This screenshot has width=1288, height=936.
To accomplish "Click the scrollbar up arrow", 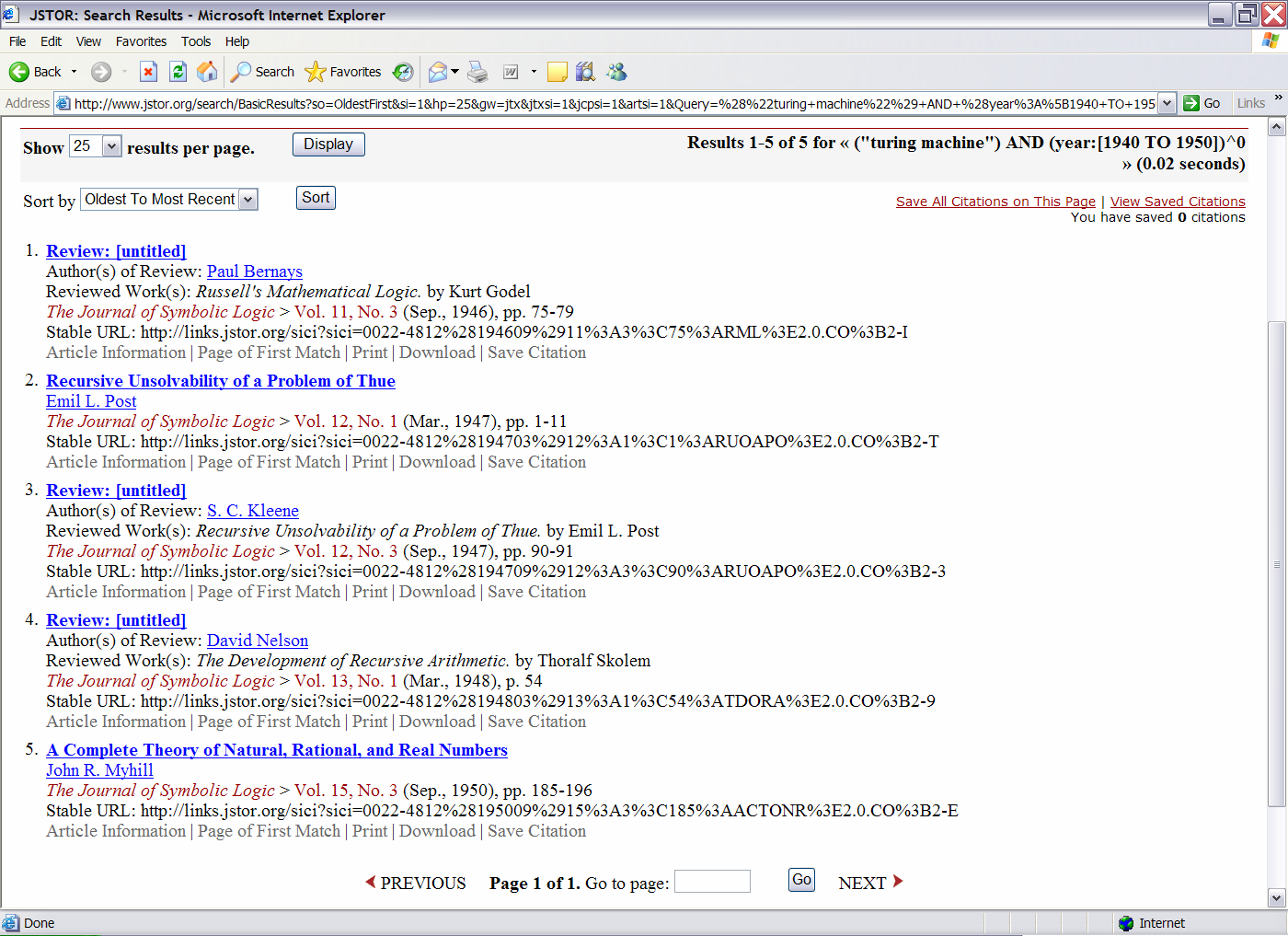I will pyautogui.click(x=1276, y=128).
